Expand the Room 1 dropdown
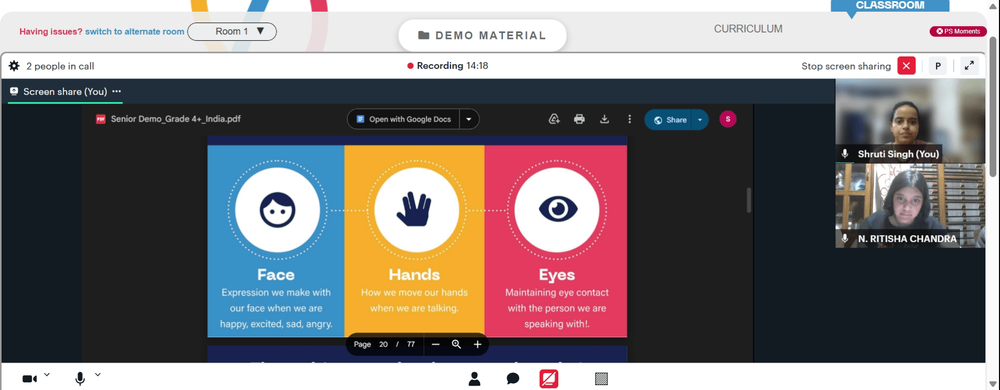 pyautogui.click(x=232, y=31)
